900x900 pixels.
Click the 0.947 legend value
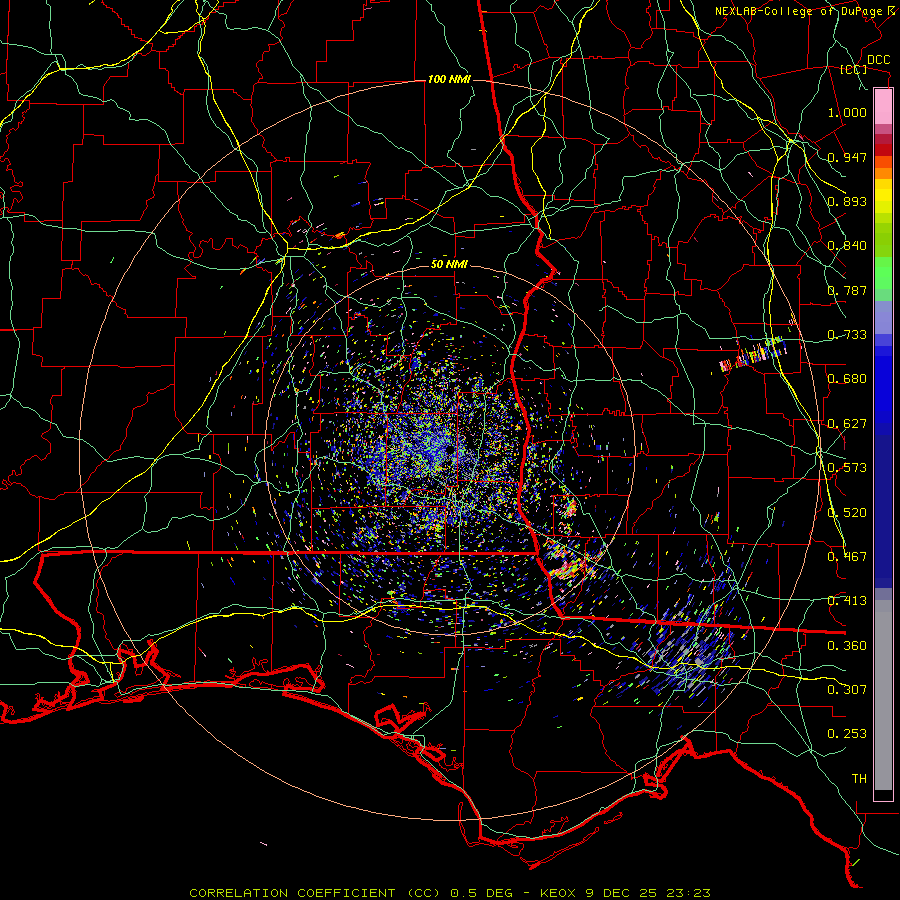pos(847,157)
